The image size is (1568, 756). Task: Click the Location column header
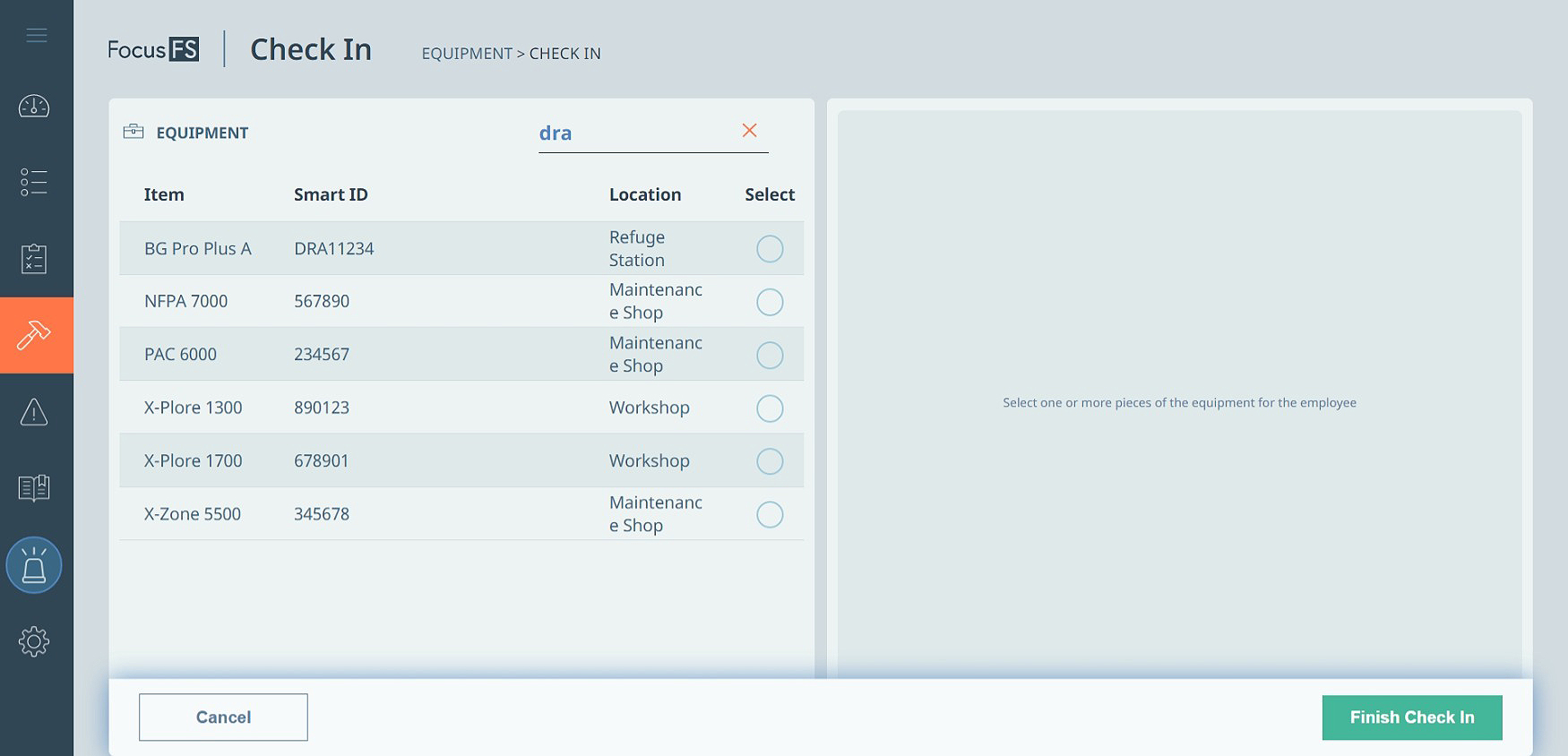[645, 194]
